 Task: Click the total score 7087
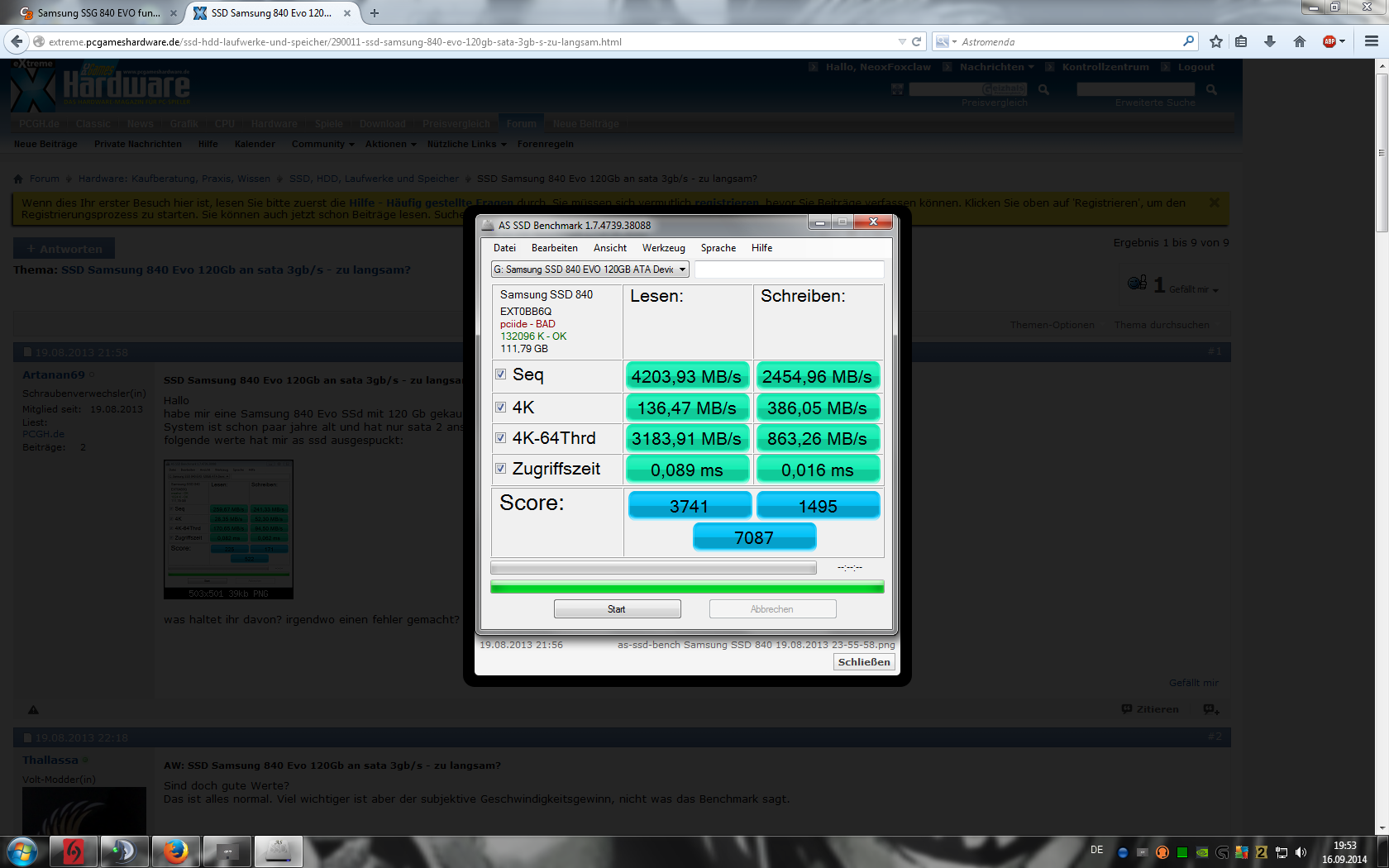click(x=754, y=537)
